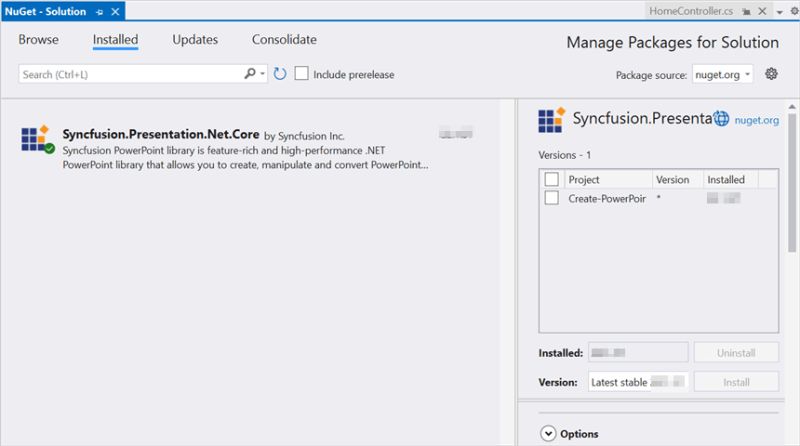Open window options gear at top right

click(794, 11)
